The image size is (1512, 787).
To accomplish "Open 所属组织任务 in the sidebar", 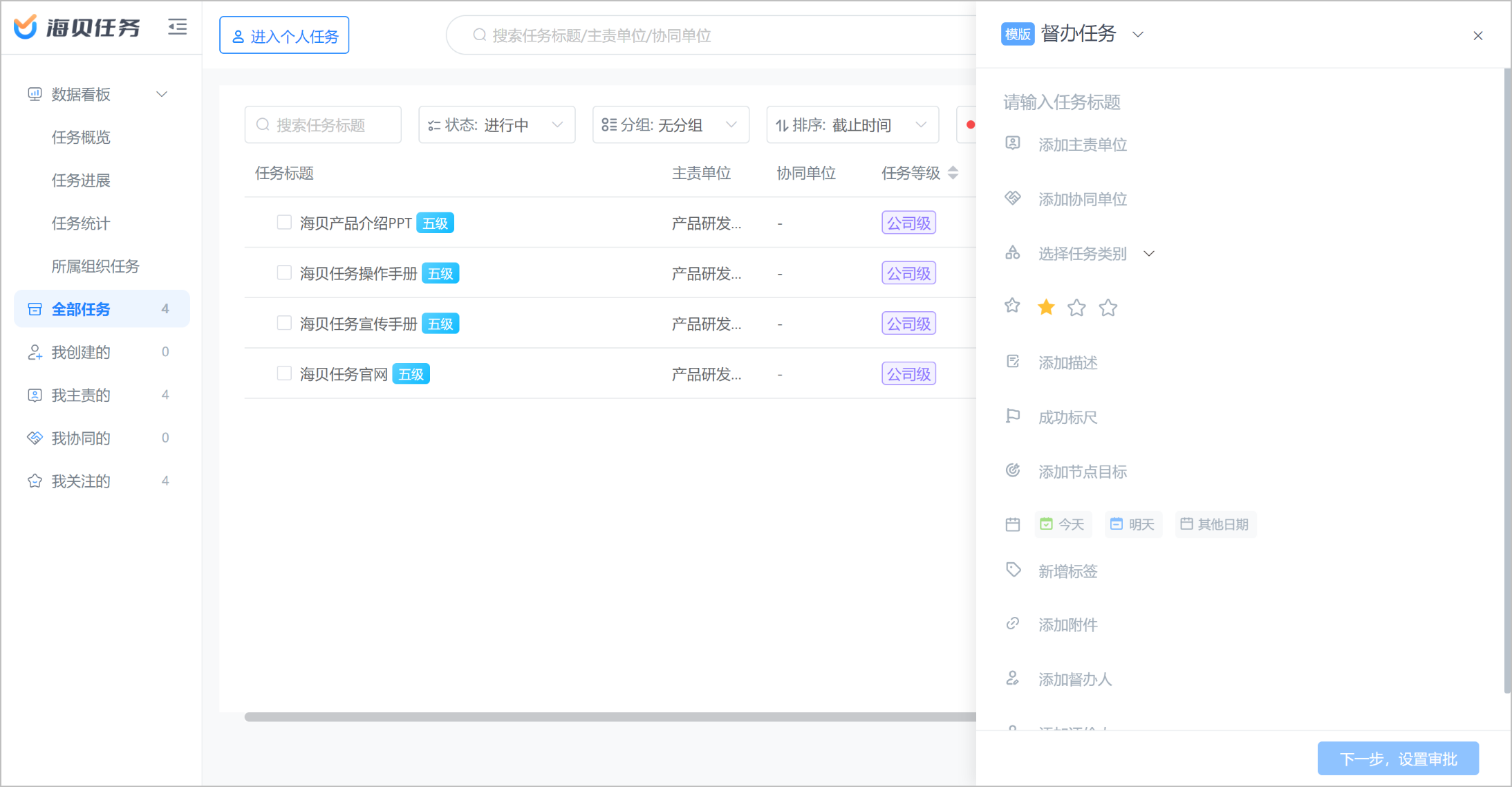I will (x=95, y=266).
